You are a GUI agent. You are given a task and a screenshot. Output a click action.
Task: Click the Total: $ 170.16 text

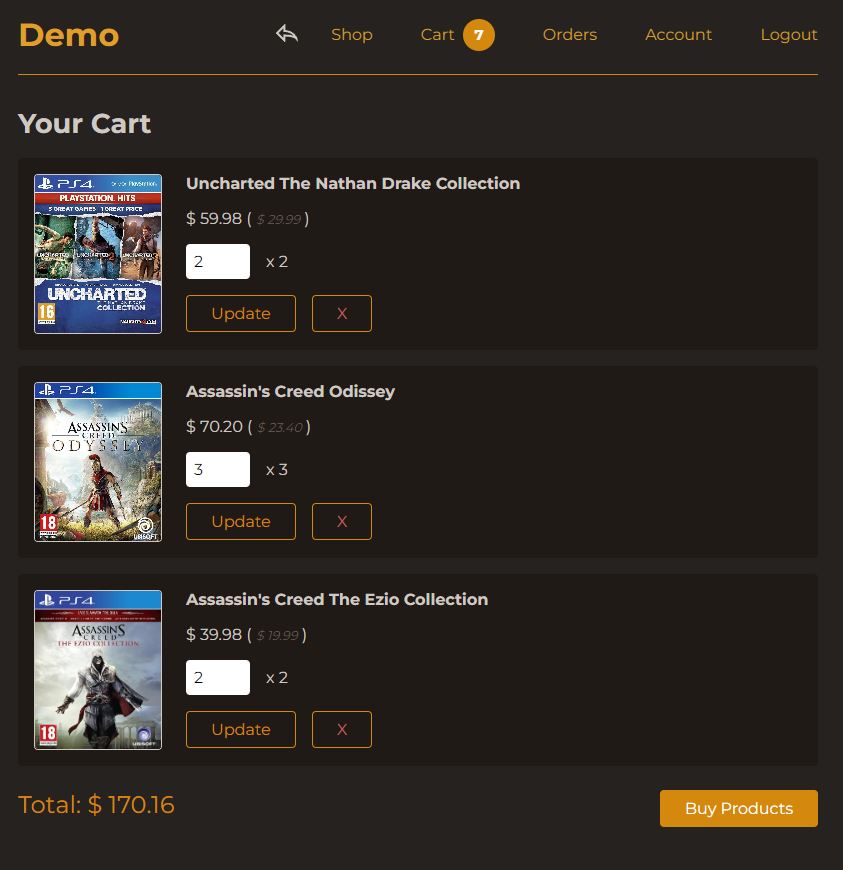click(97, 805)
